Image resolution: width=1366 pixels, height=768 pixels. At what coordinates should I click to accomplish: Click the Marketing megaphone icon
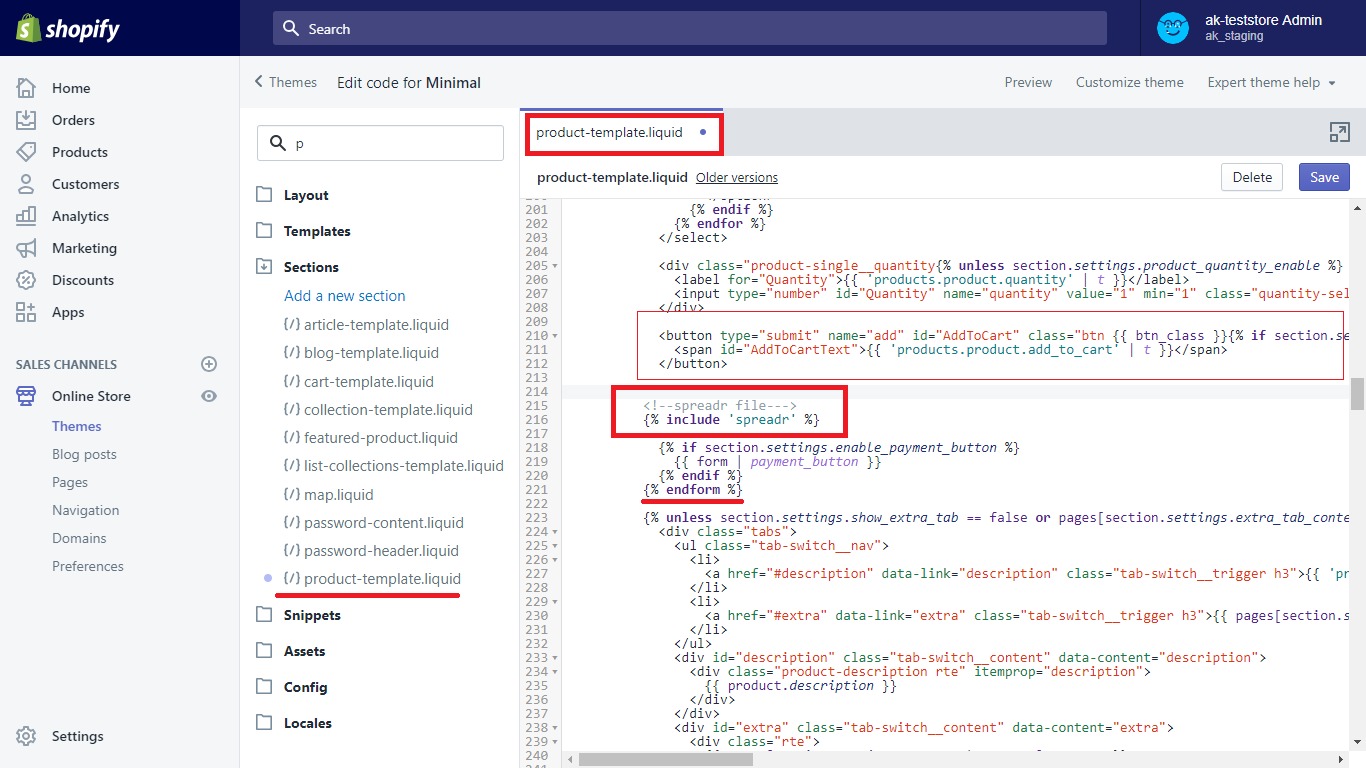point(26,248)
